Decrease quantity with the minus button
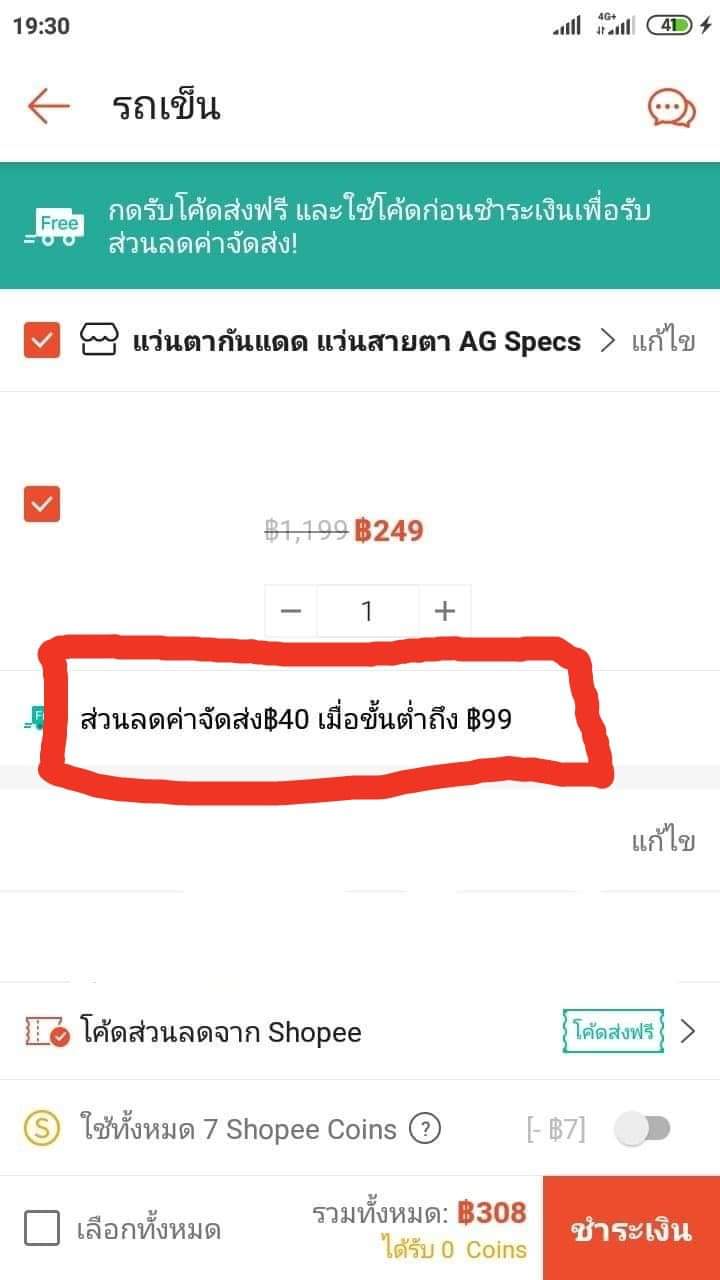The width and height of the screenshot is (720, 1280). 291,611
